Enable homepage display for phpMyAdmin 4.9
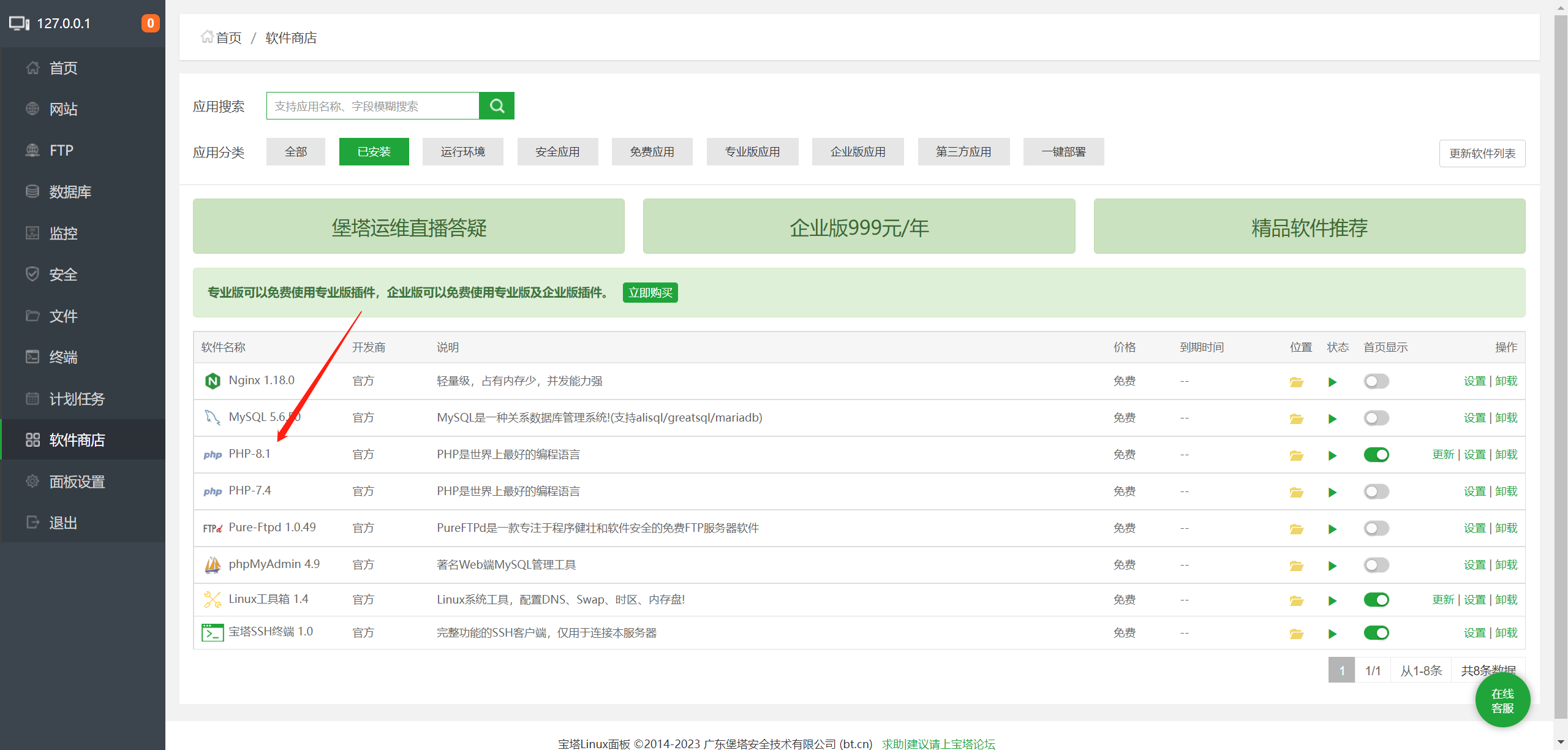Screen dimensions: 1568x750 coord(1376,565)
